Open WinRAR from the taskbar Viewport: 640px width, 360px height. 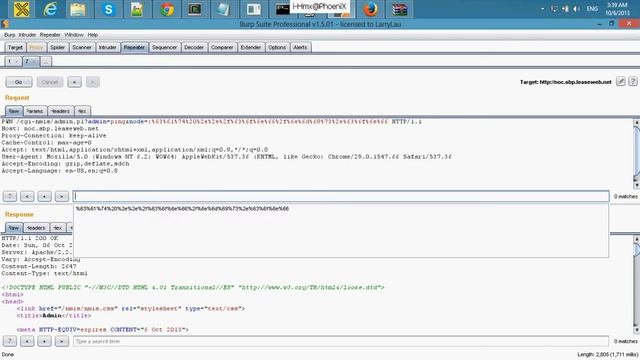coord(399,9)
